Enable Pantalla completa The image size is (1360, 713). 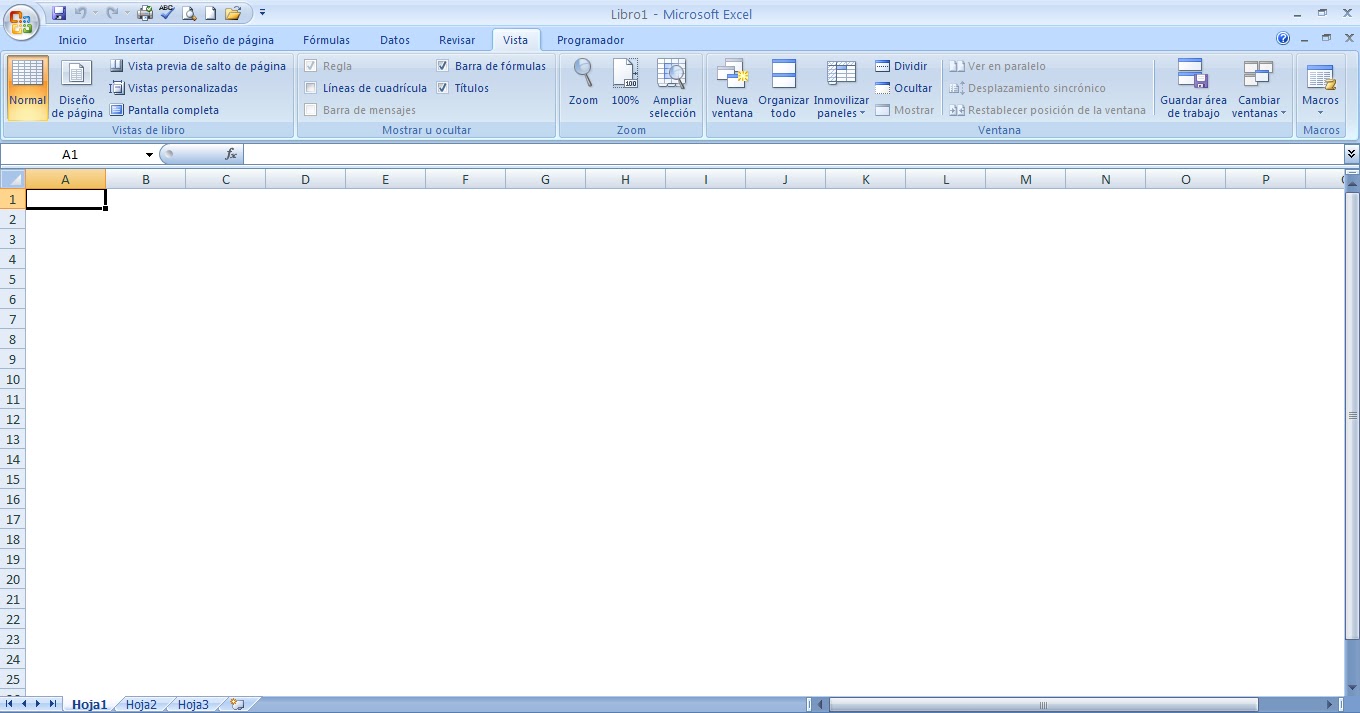pyautogui.click(x=164, y=110)
